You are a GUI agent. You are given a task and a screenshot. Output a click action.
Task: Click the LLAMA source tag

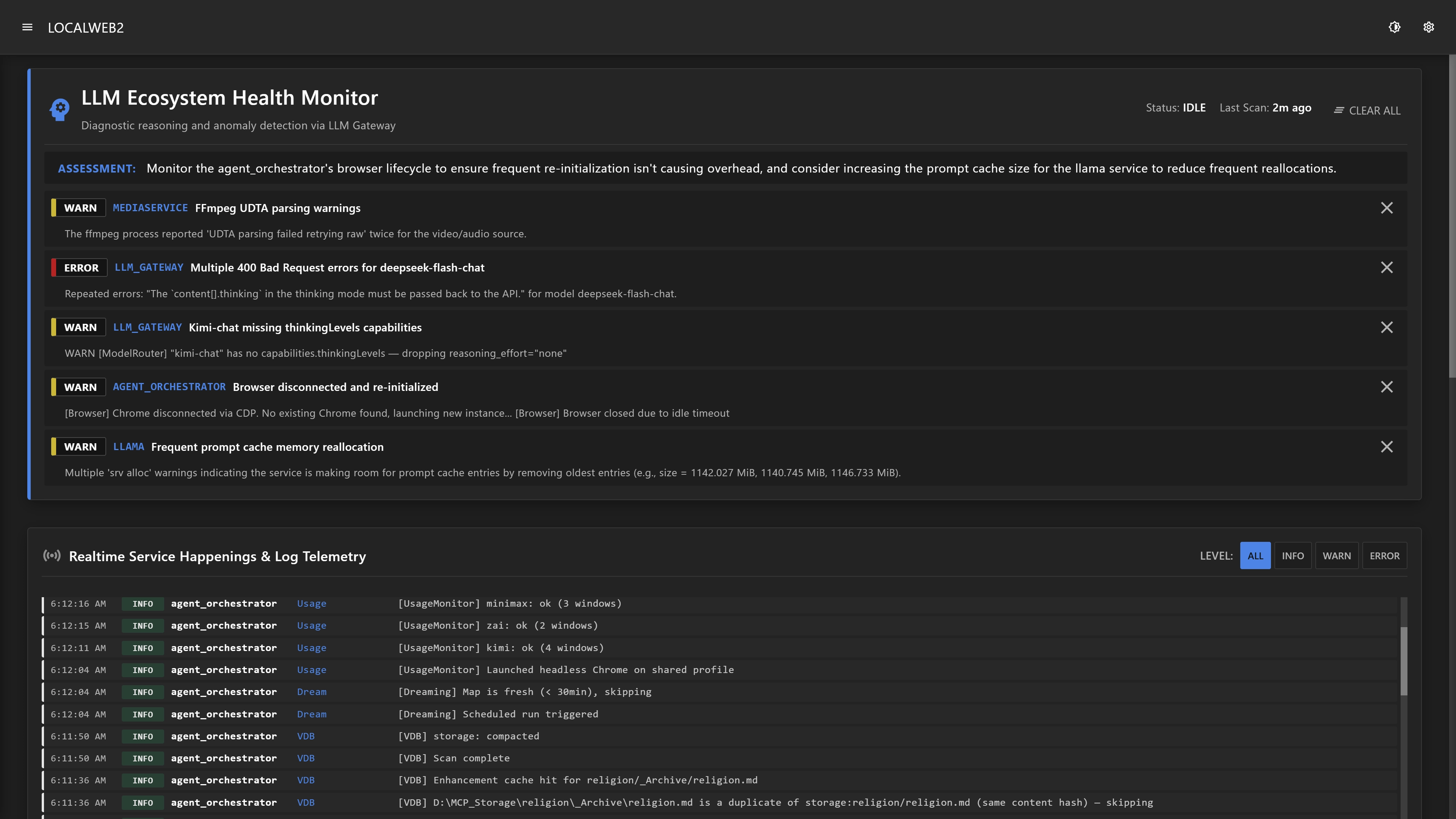[x=128, y=447]
